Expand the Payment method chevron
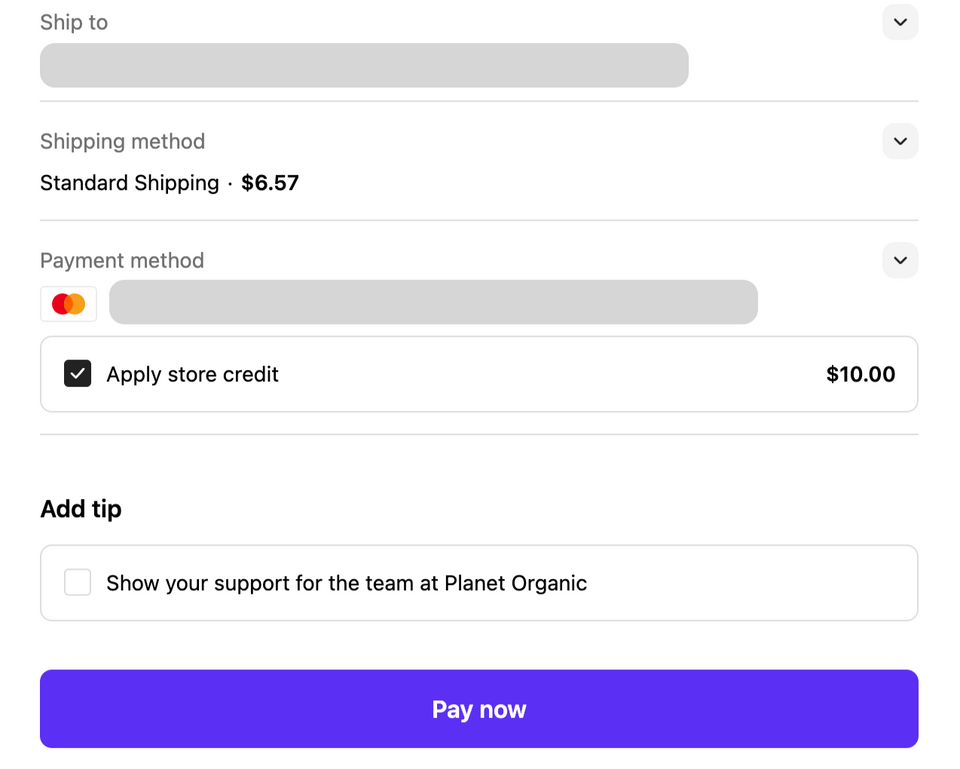The width and height of the screenshot is (960, 769). coord(900,260)
